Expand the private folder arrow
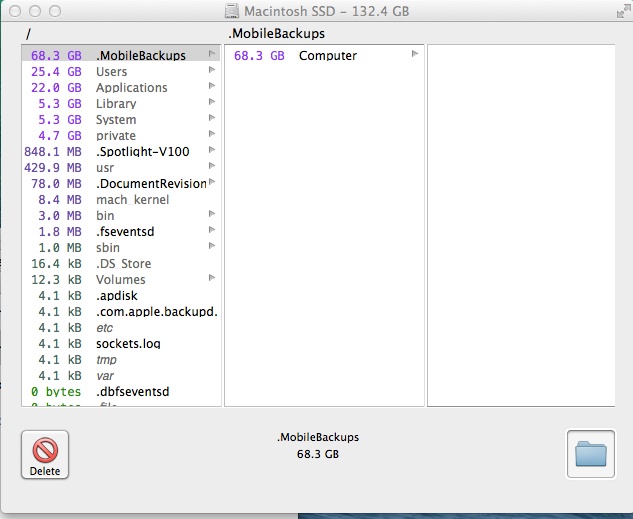633x519 pixels. (212, 134)
